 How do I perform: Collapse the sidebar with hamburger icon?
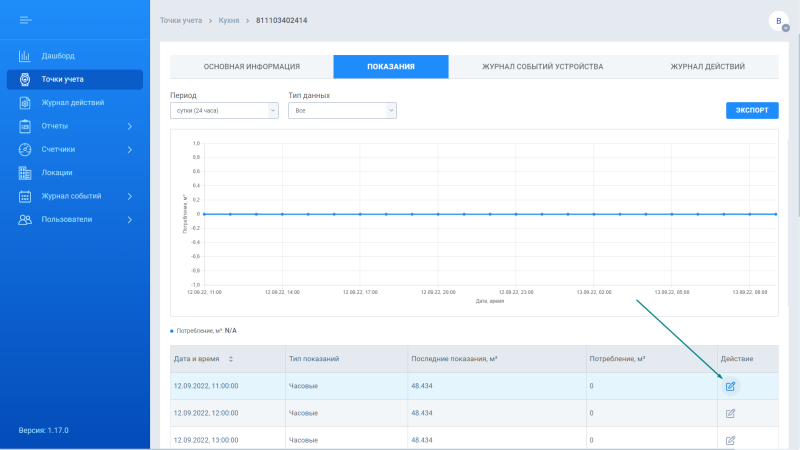point(26,20)
